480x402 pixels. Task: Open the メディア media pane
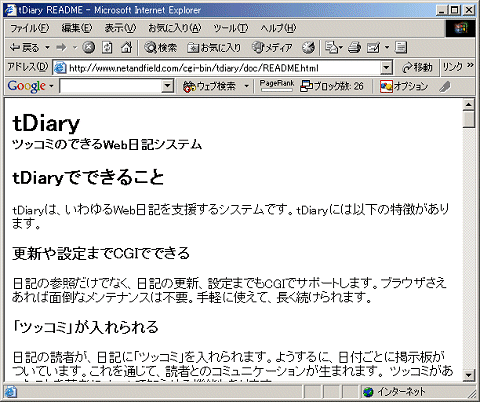tap(272, 48)
